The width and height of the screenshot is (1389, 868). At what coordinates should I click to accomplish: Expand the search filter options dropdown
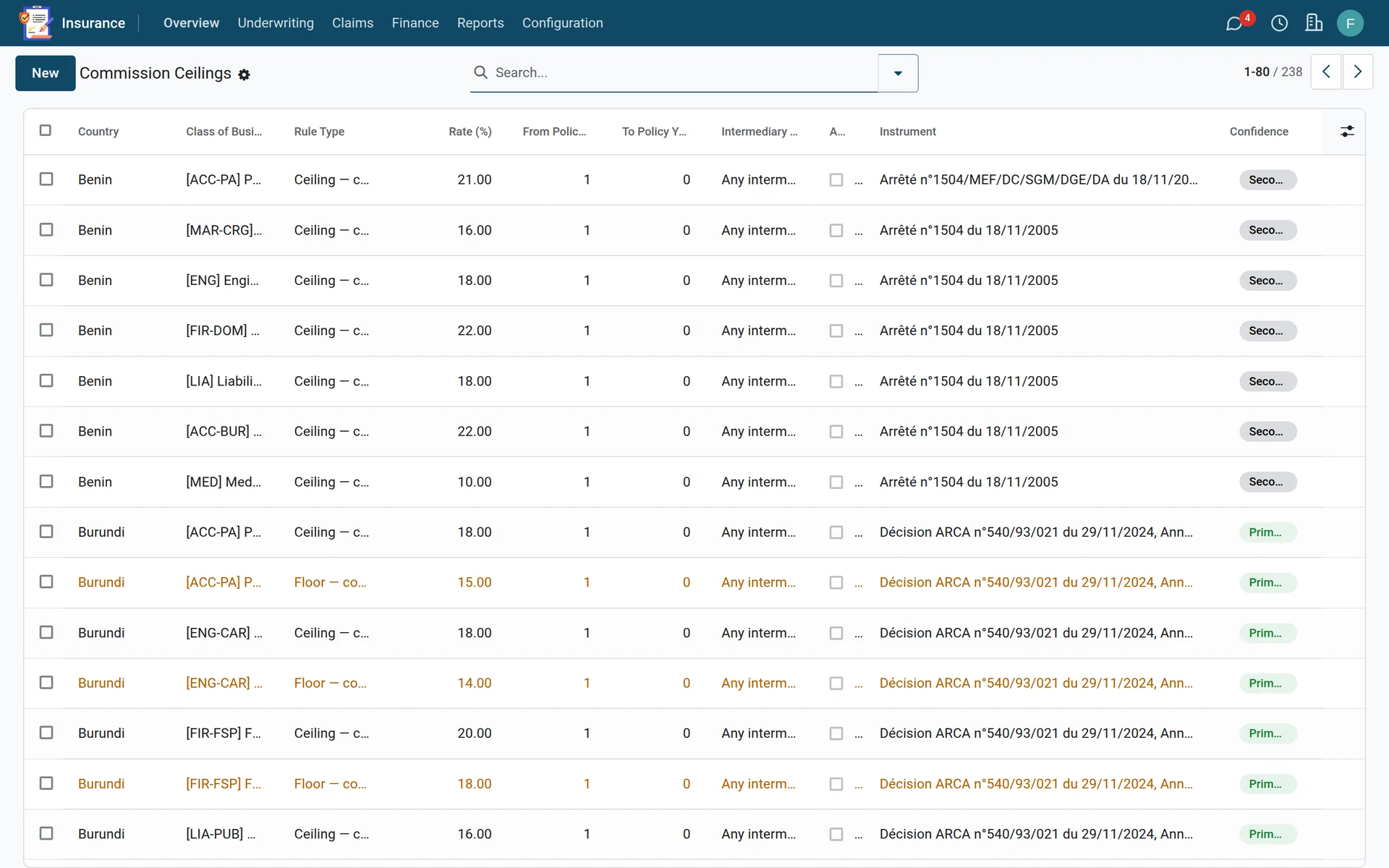pos(898,73)
